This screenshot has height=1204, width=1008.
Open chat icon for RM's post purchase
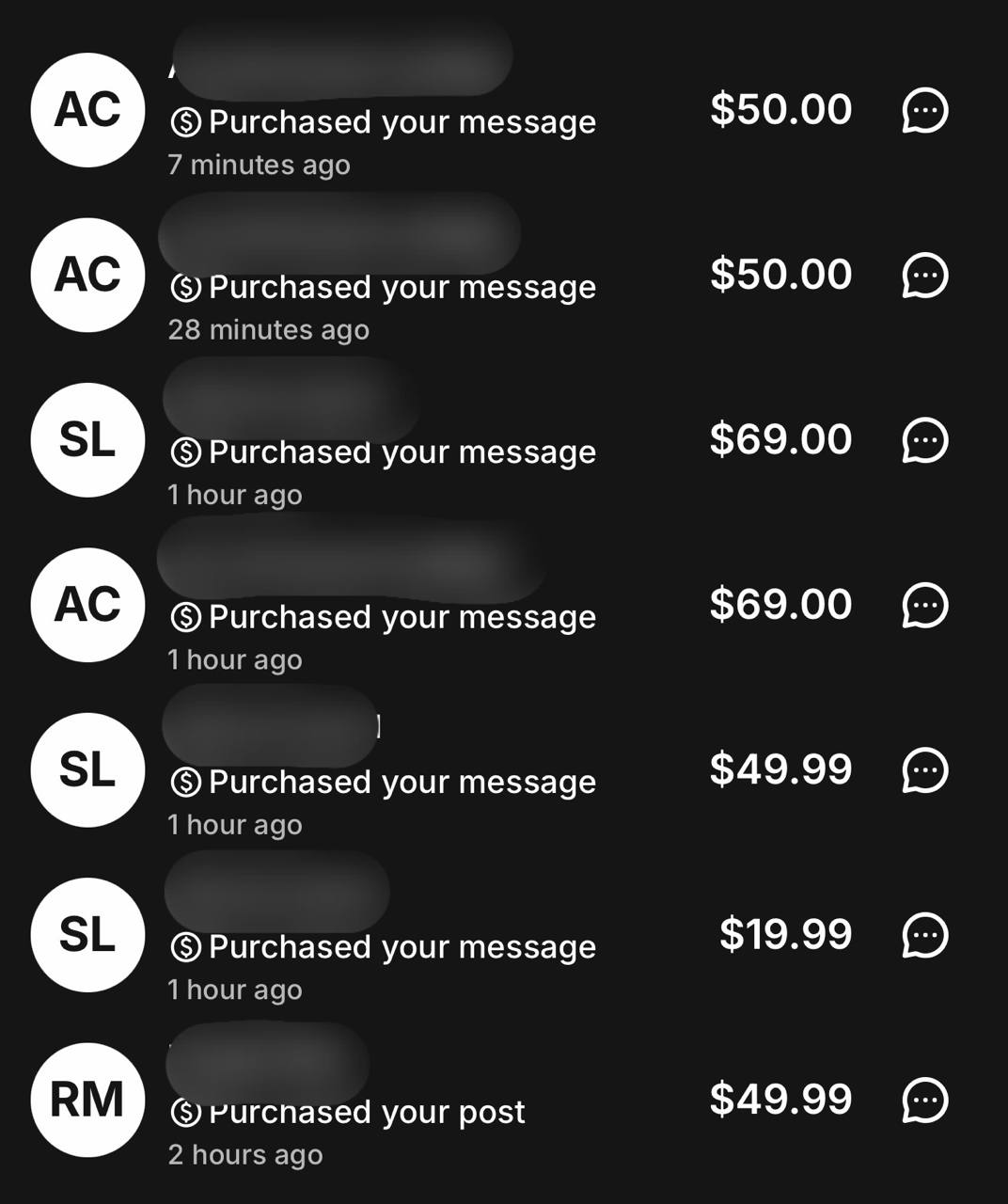925,1100
